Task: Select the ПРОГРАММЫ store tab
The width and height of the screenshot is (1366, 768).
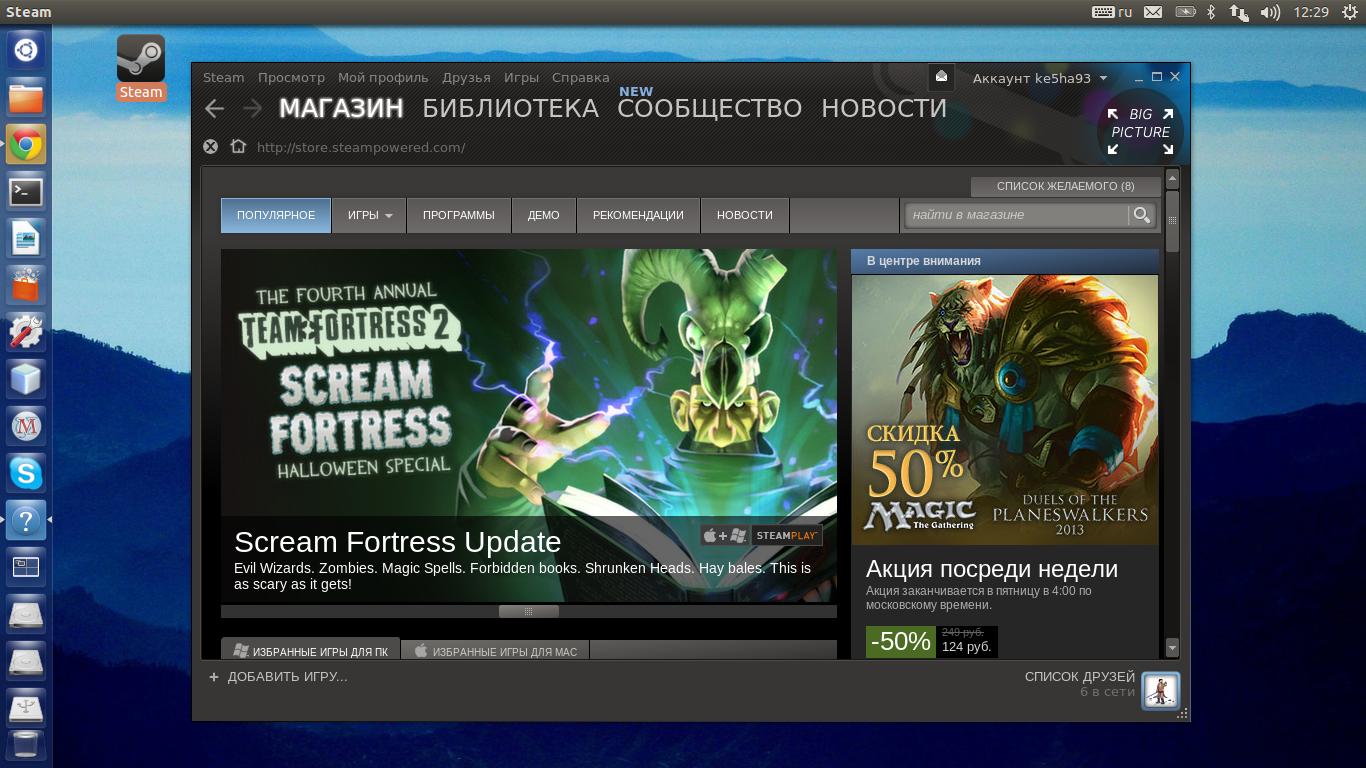Action: coord(459,215)
